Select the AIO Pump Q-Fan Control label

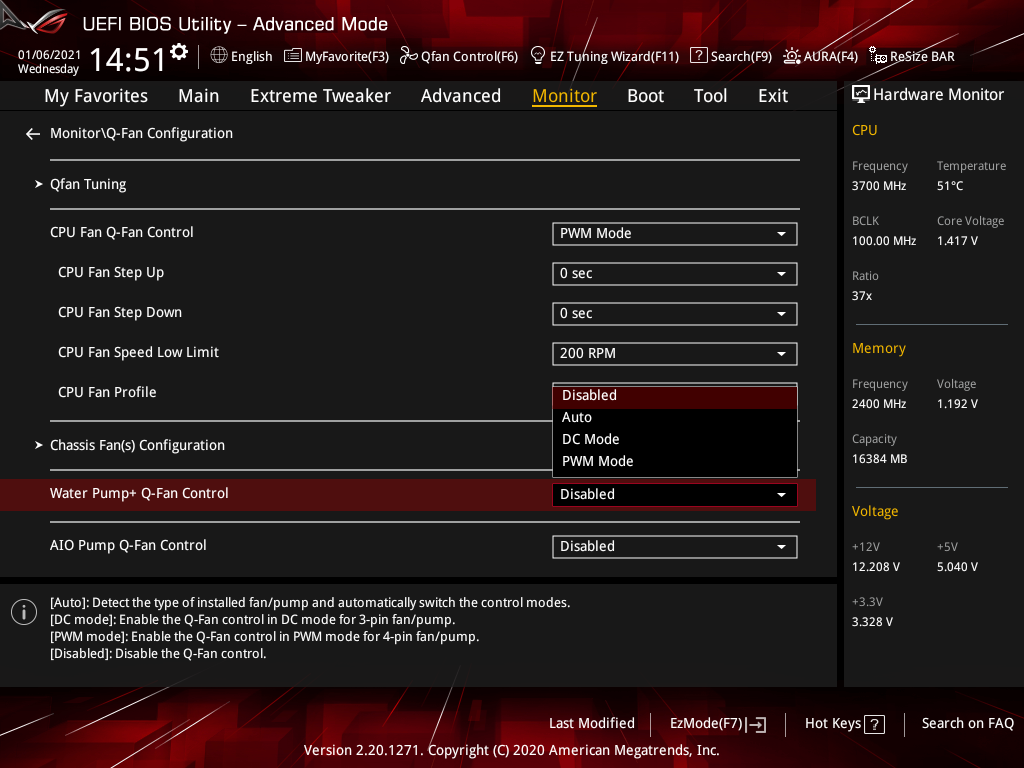pos(128,546)
